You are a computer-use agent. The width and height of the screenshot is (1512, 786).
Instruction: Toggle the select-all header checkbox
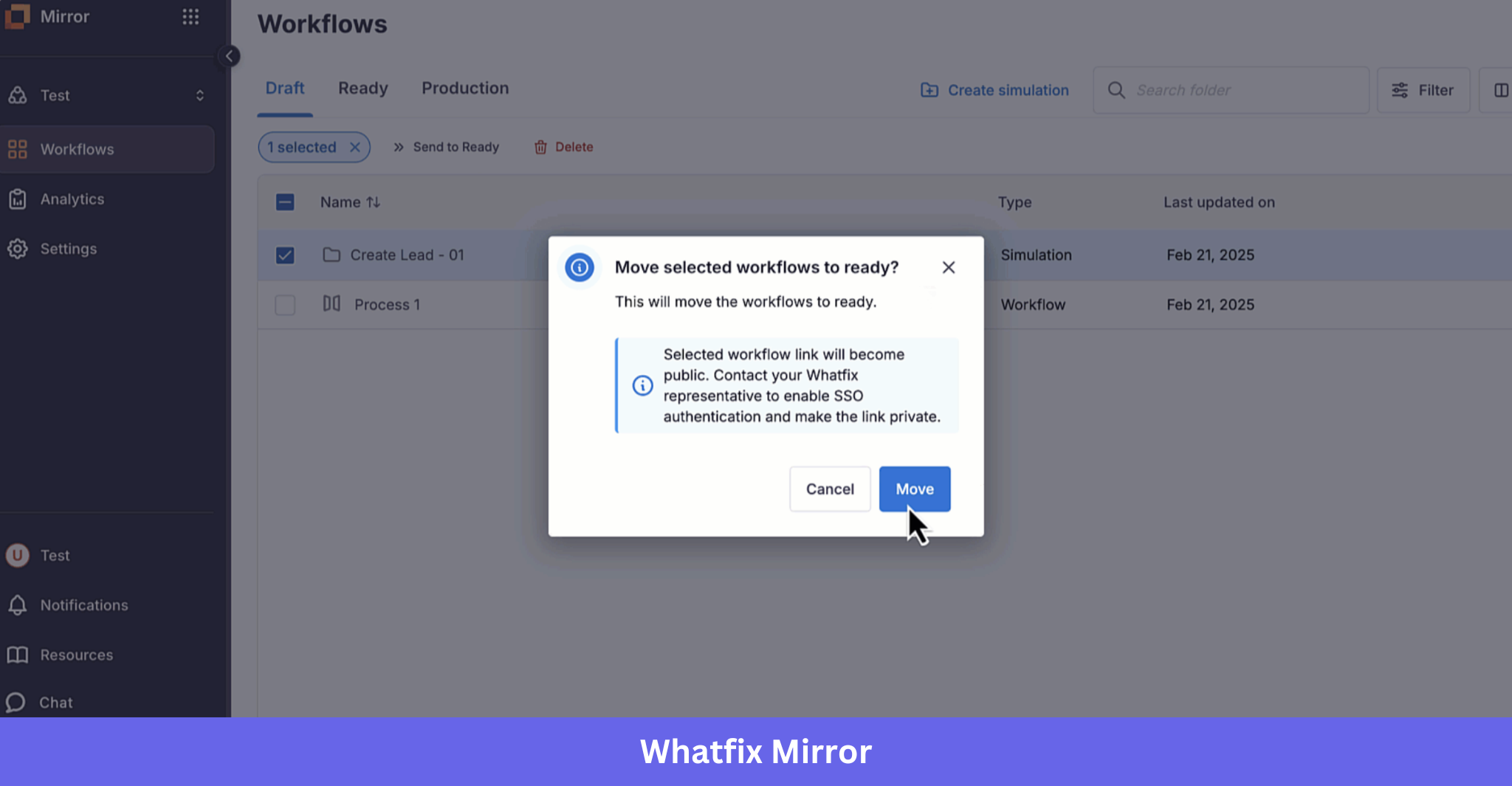[285, 202]
